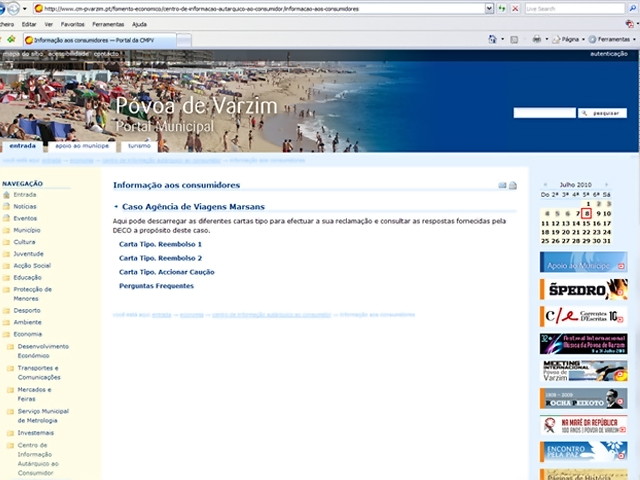
Task: Open the Favoritos menu
Action: point(73,24)
